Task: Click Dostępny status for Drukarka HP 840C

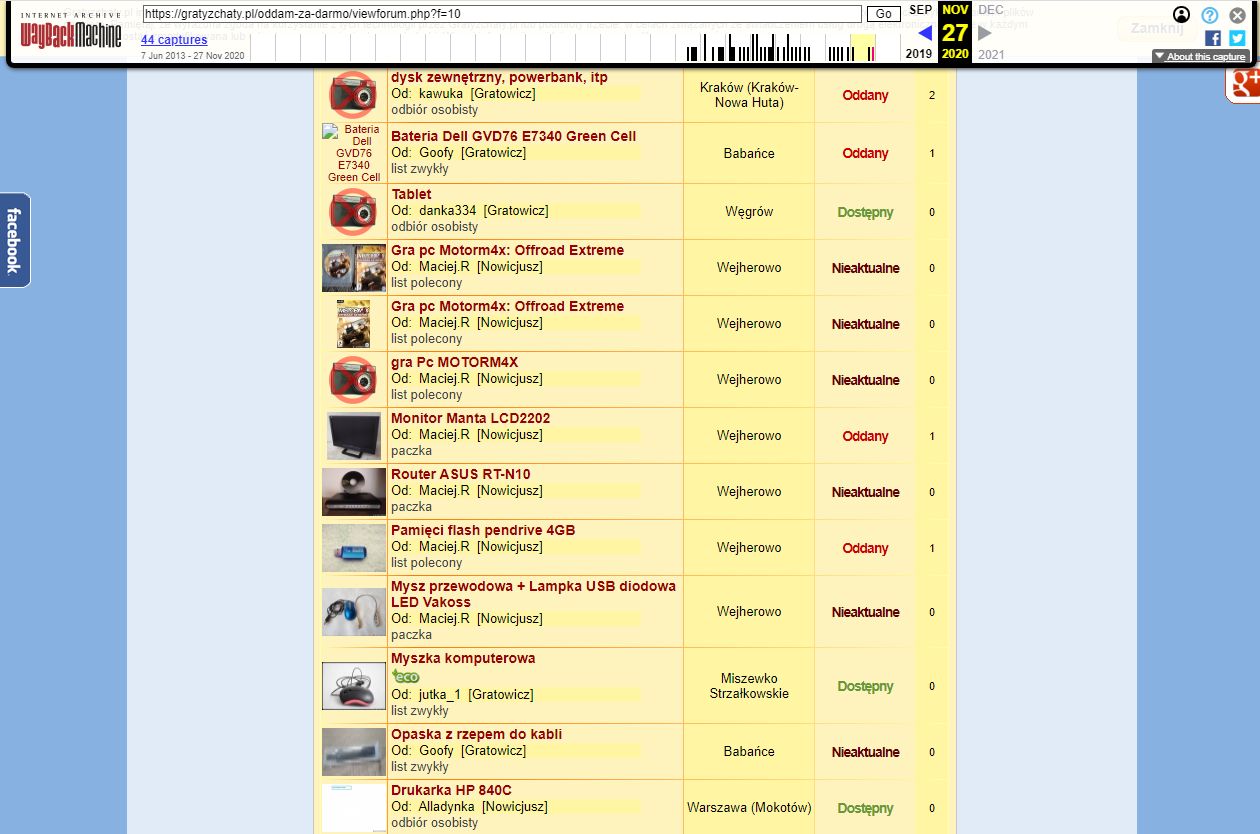Action: coord(865,808)
